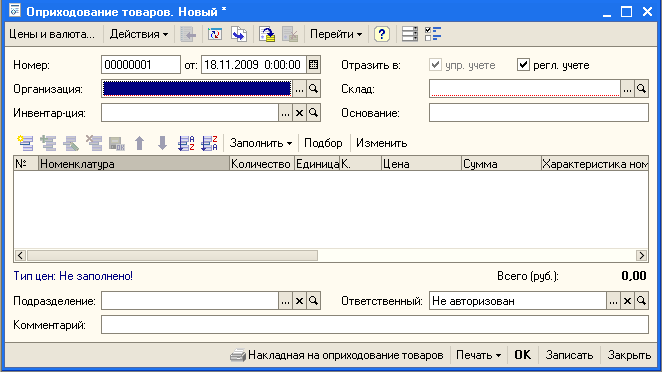The height and width of the screenshot is (372, 662).
Task: Click the Тип цен: Не заполнено link
Action: [73, 276]
